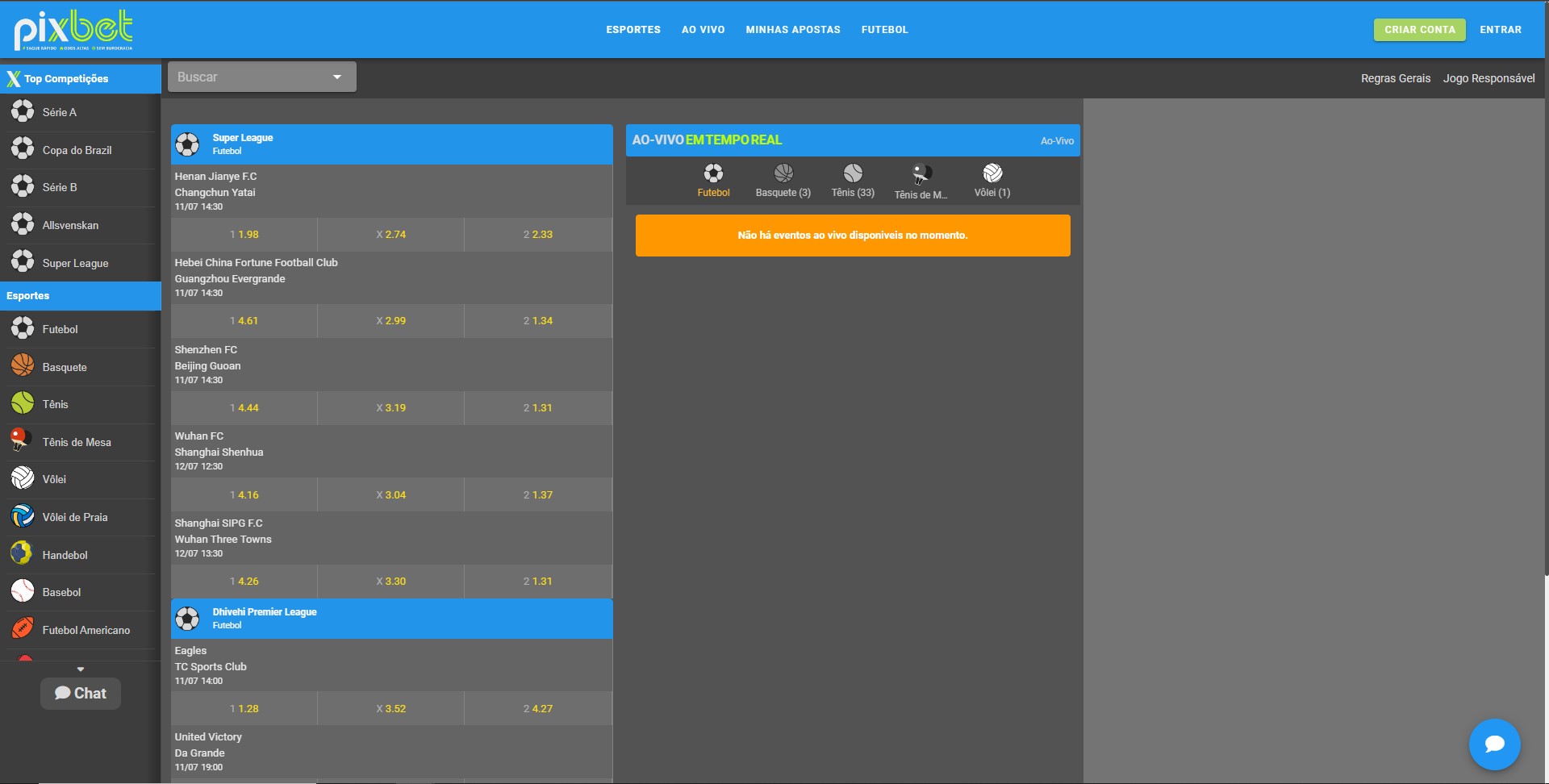This screenshot has width=1549, height=784.
Task: Select live Basquete (3) icon
Action: tap(783, 173)
